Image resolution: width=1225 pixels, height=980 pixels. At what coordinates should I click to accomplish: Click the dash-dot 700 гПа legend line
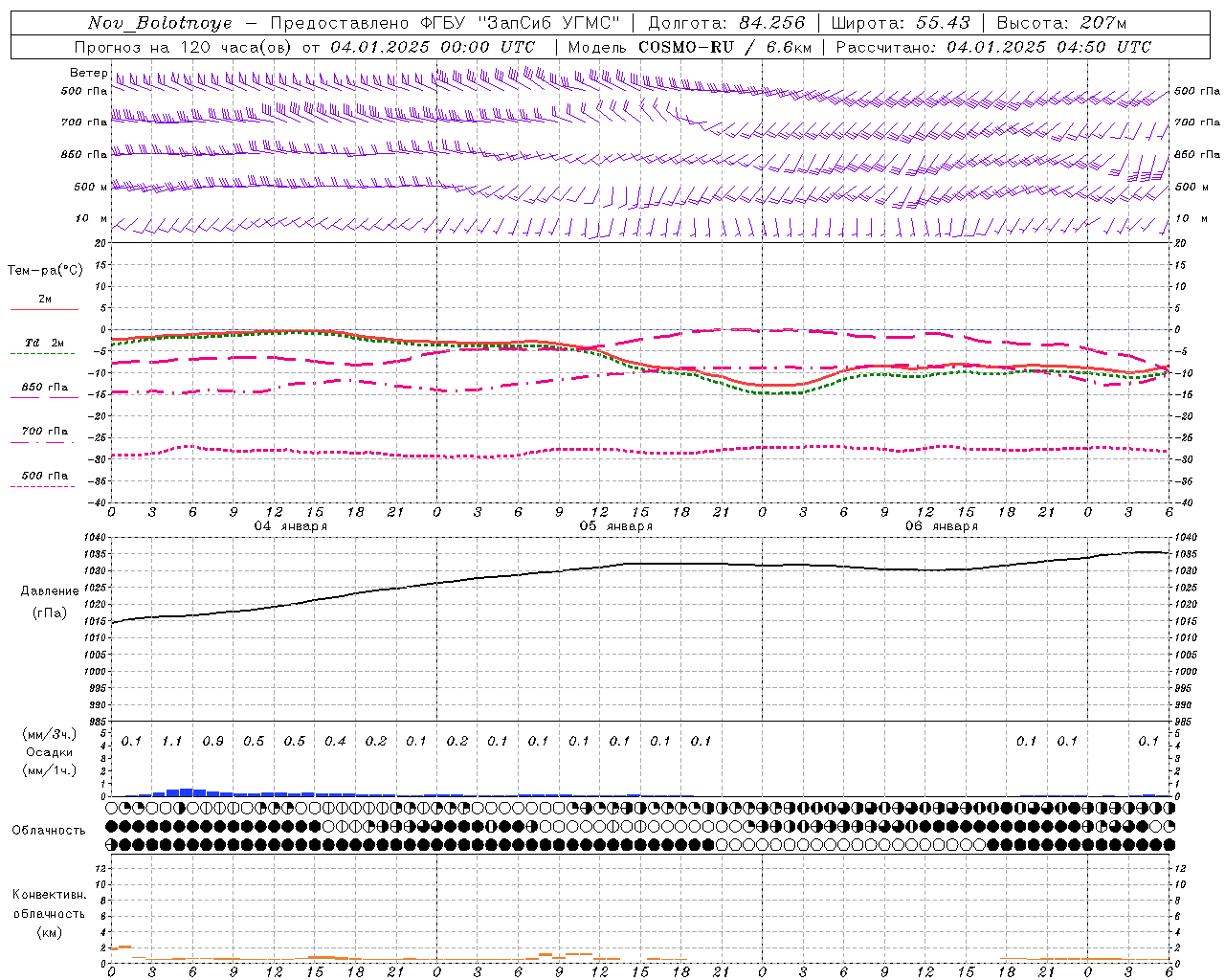43,442
